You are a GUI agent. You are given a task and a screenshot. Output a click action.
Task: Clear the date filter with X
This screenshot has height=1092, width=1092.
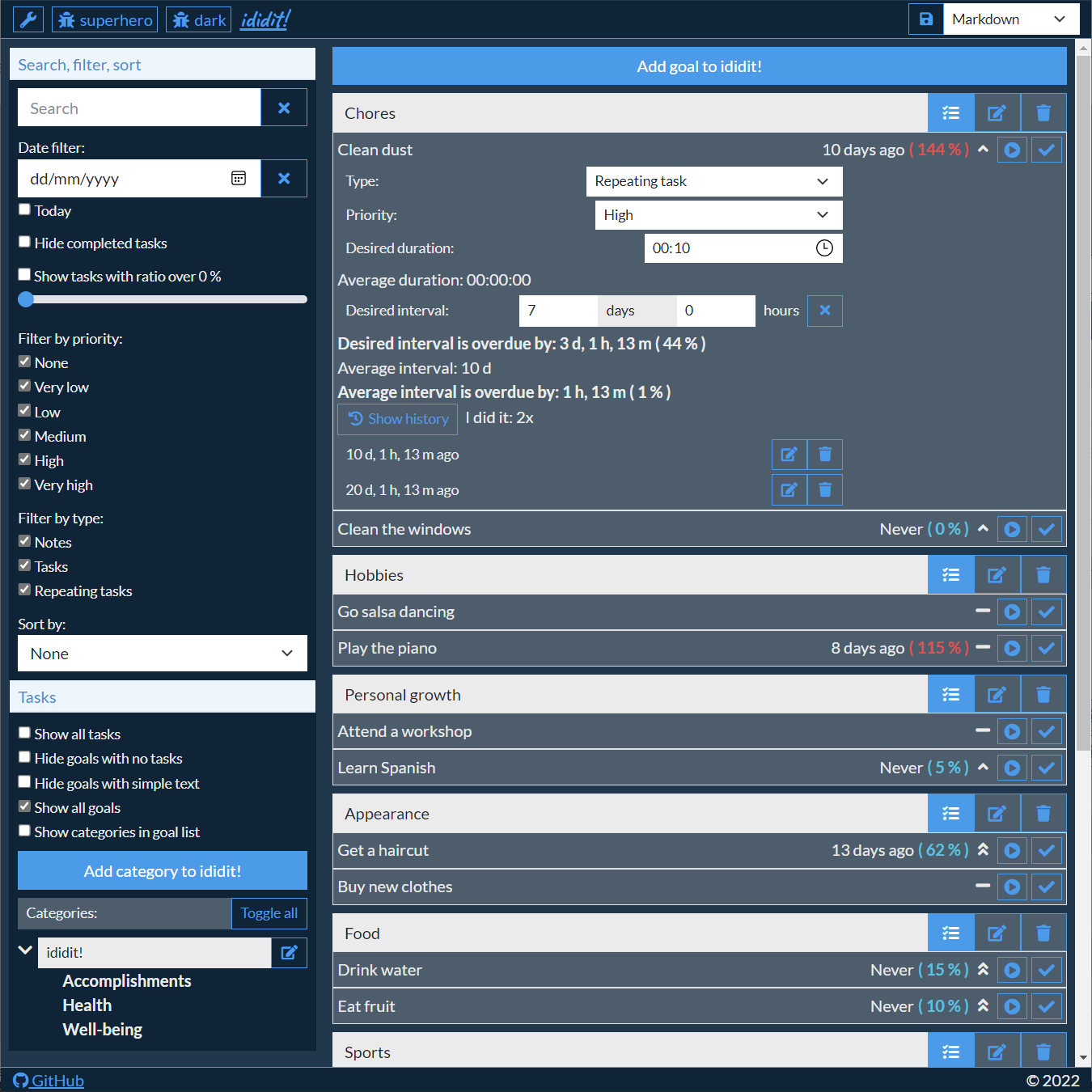[284, 178]
